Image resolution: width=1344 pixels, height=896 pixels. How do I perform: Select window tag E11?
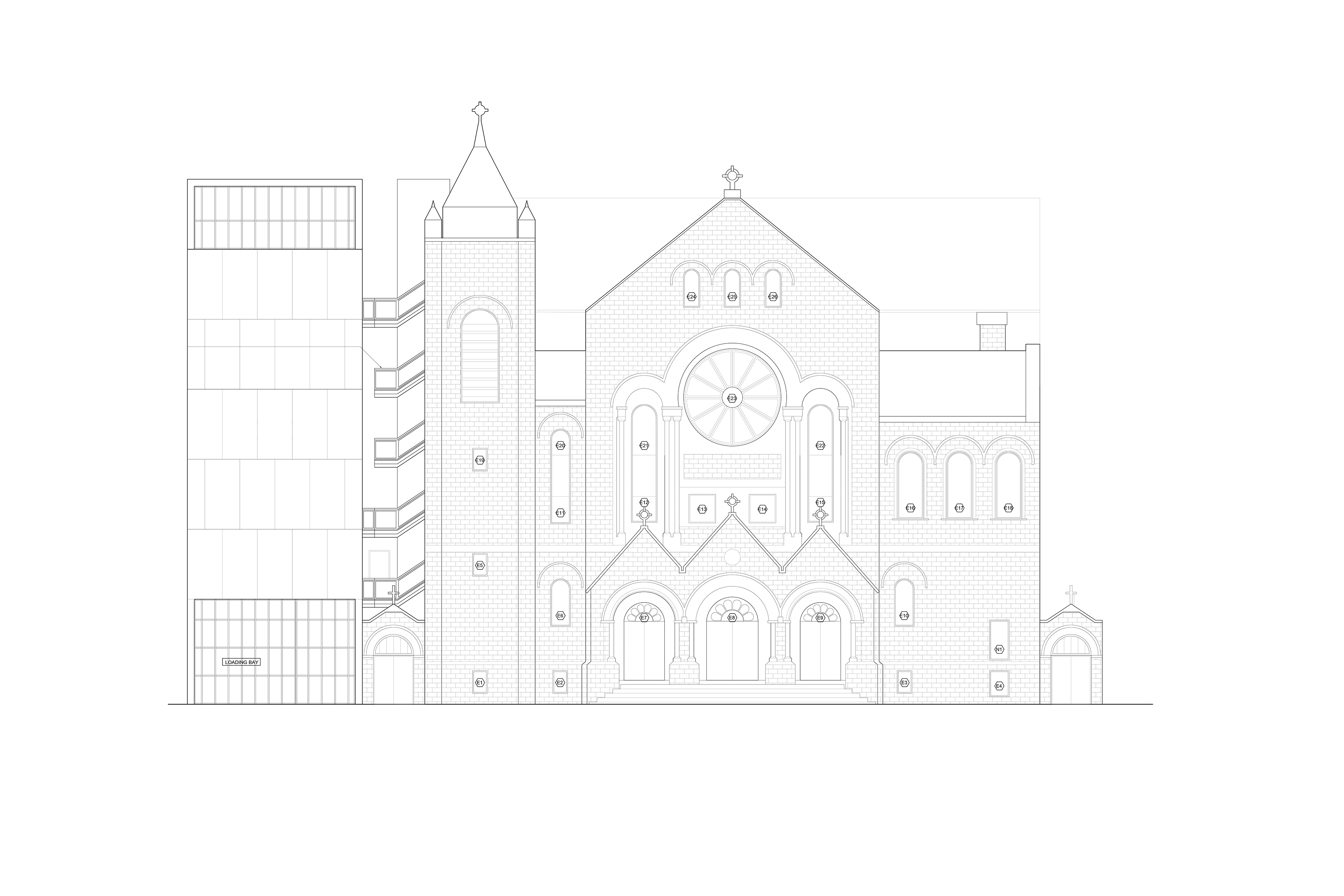pos(561,513)
